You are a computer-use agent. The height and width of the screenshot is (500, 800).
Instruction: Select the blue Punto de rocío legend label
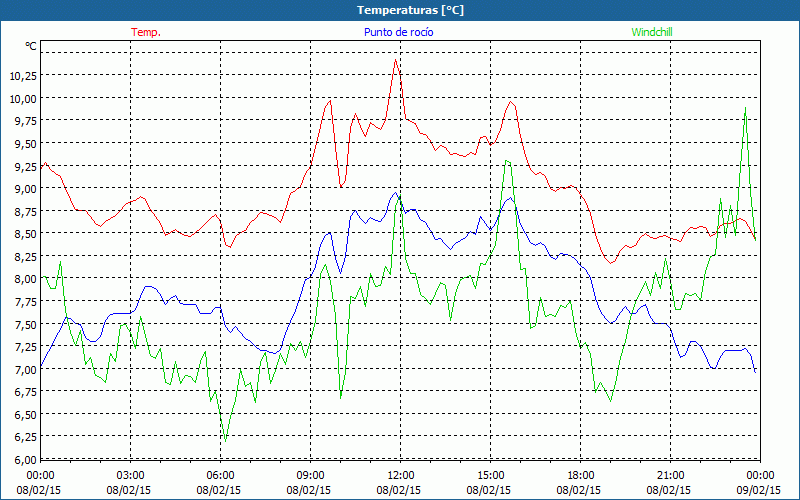(398, 32)
